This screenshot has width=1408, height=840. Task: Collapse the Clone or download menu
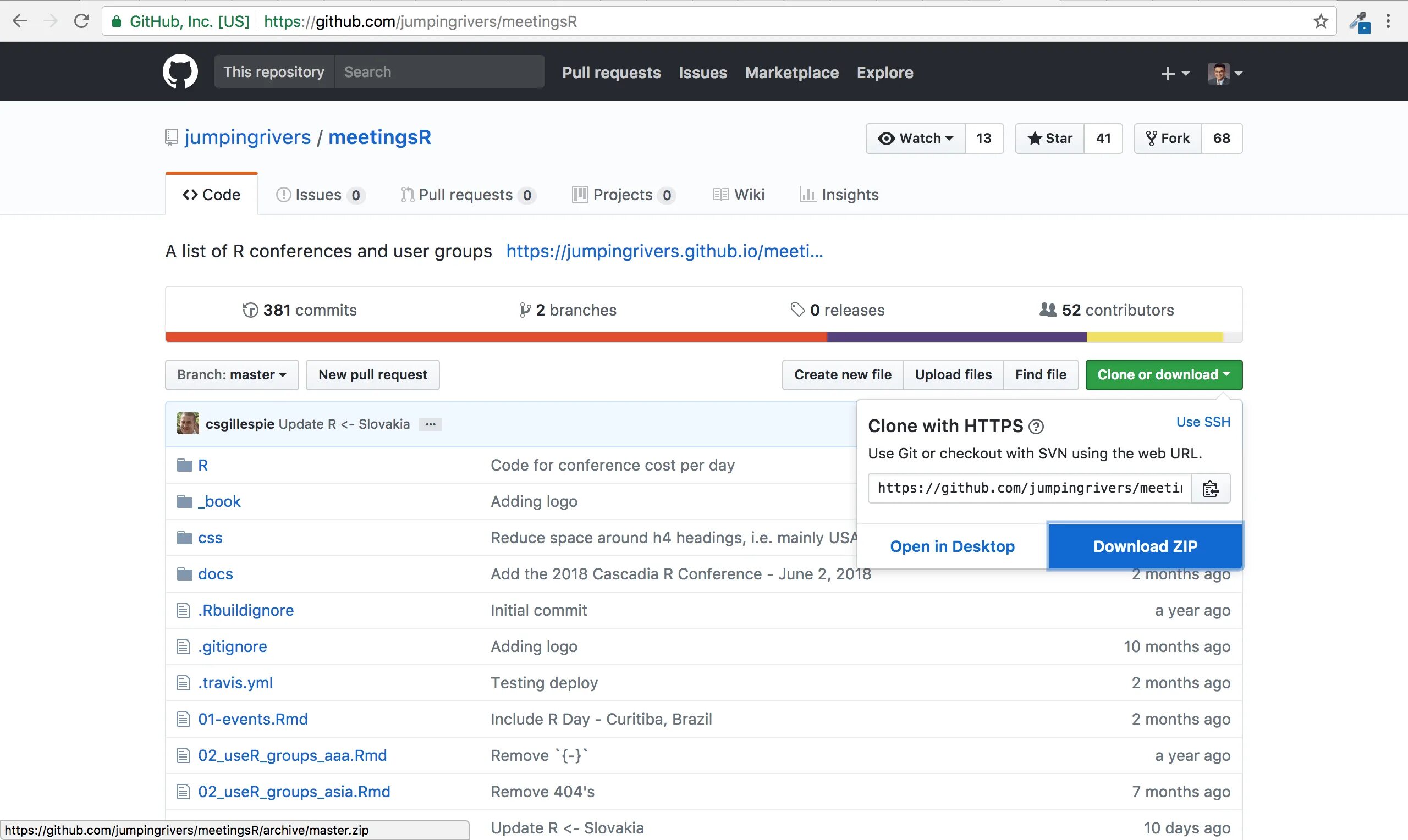point(1163,375)
